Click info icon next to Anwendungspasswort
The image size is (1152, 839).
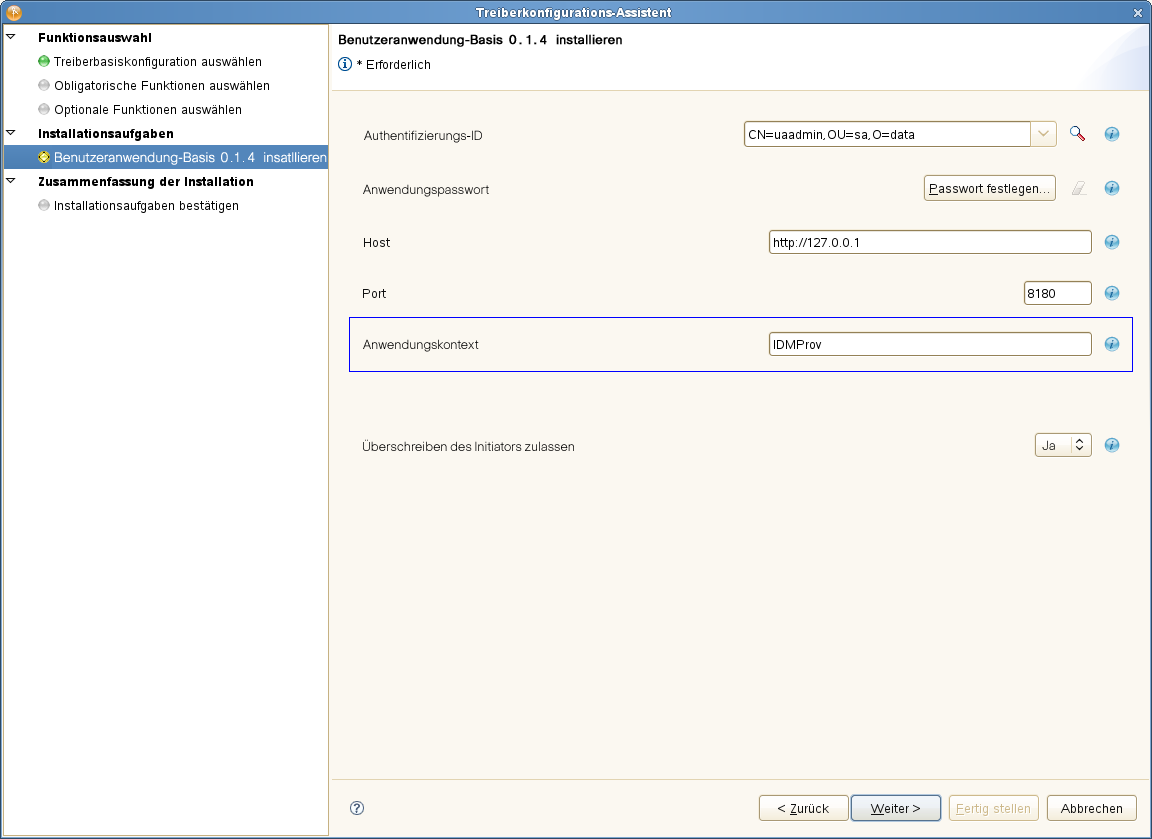tap(1111, 188)
